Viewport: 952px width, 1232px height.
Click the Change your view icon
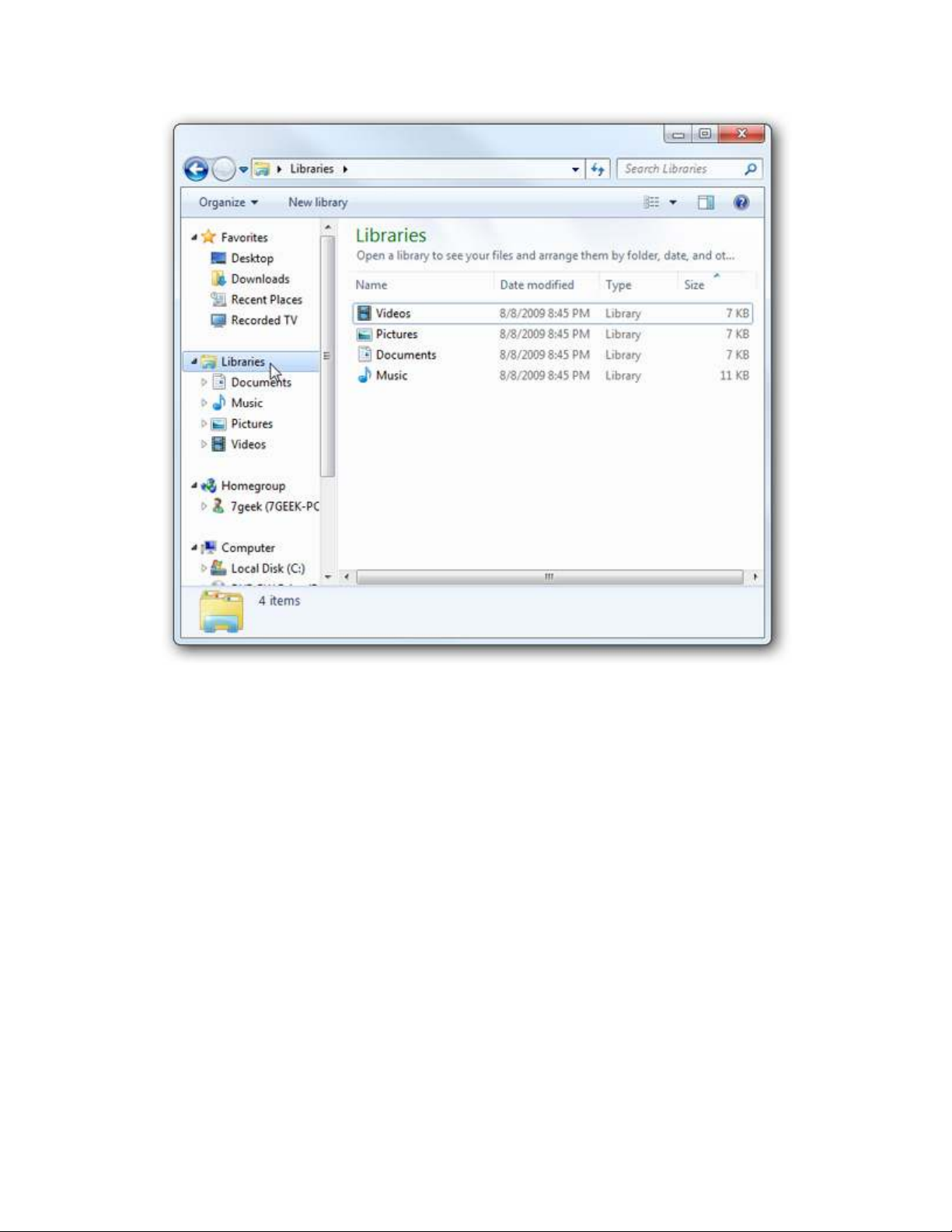[651, 202]
